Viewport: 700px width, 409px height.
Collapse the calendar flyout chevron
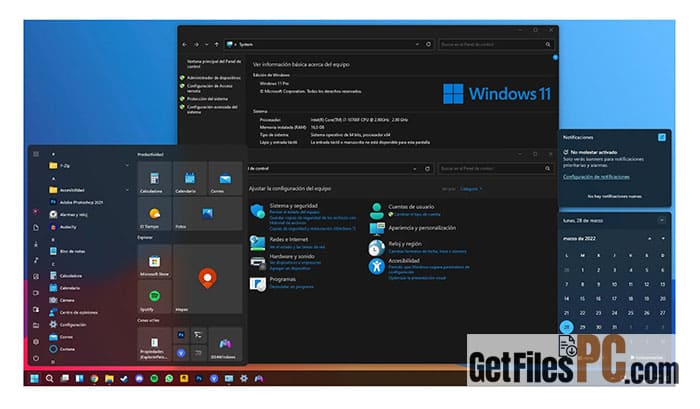(662, 220)
